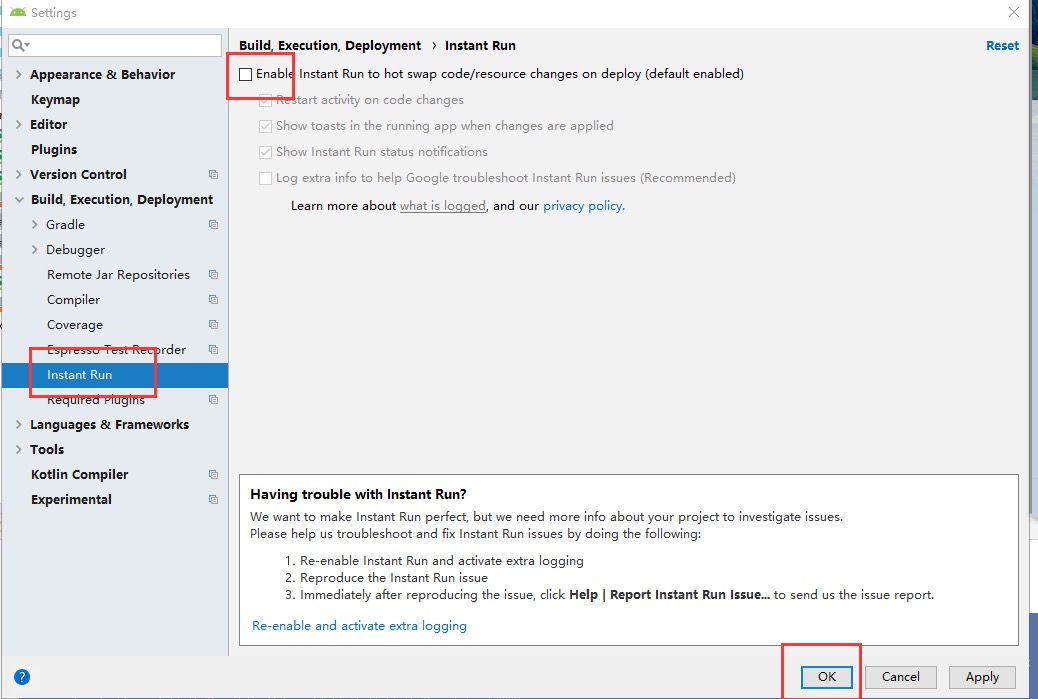The width and height of the screenshot is (1038, 699).
Task: Click Build, Execution, Deployment breadcrumb text
Action: point(330,45)
